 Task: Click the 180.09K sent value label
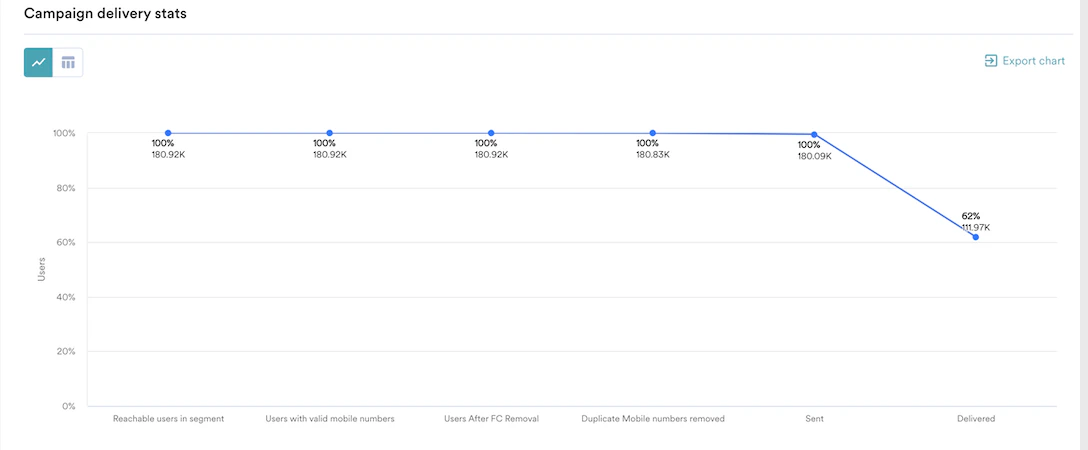click(x=815, y=157)
